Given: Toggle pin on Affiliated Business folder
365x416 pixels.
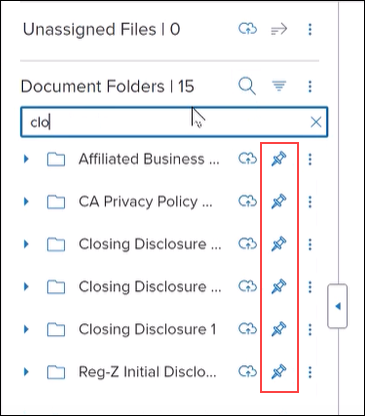Looking at the screenshot, I should coord(279,159).
